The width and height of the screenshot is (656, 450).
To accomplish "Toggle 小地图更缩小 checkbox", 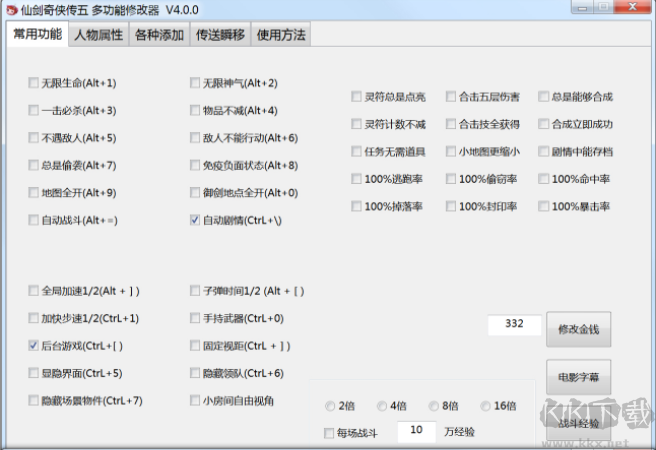I will click(451, 151).
